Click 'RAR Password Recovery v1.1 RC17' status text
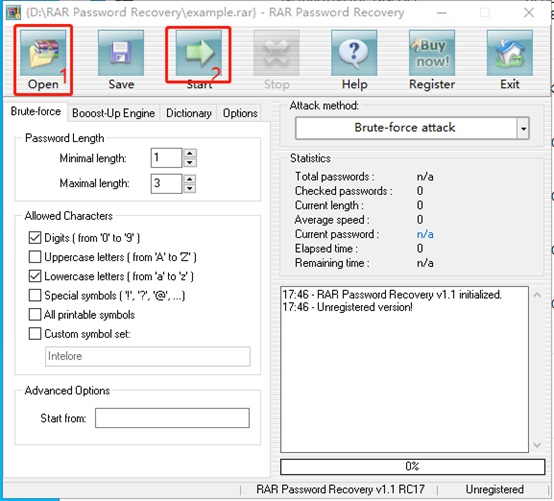 [x=340, y=489]
